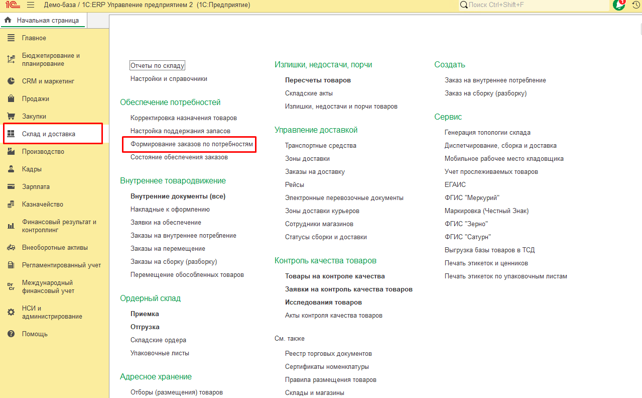
Task: Click the Закупки cart icon
Action: point(11,116)
